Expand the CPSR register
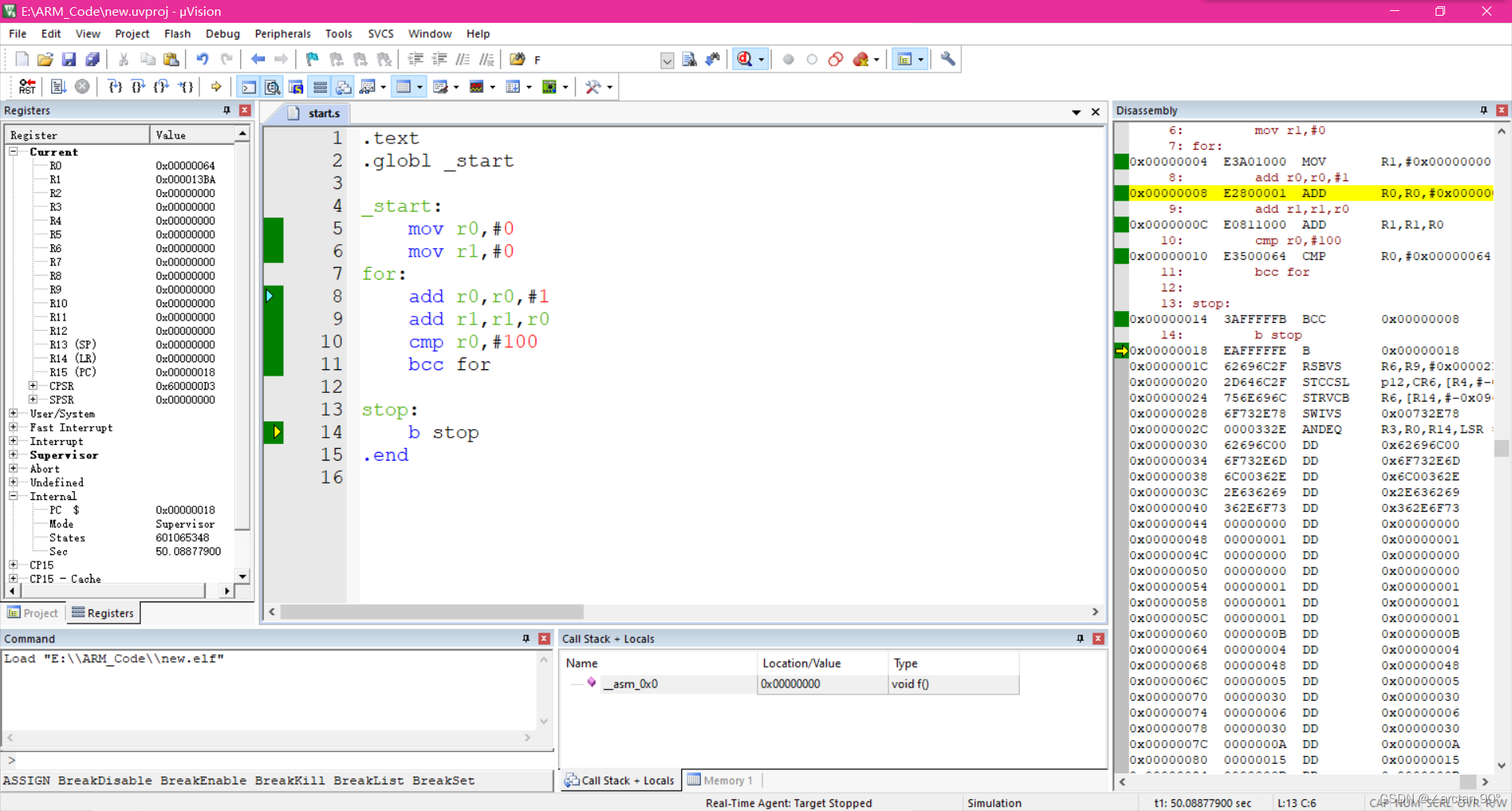 [33, 386]
